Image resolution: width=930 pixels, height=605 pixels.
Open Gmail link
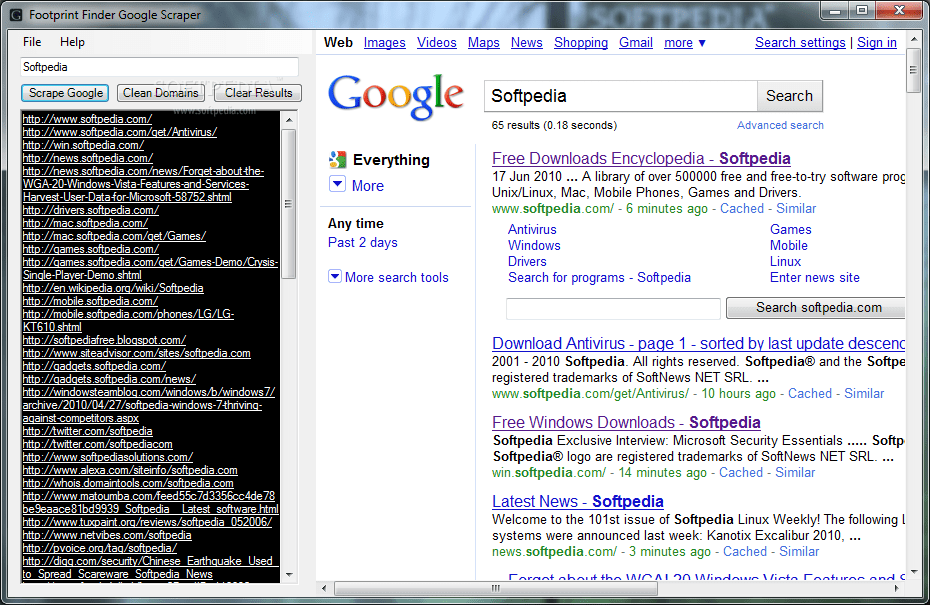pos(636,43)
